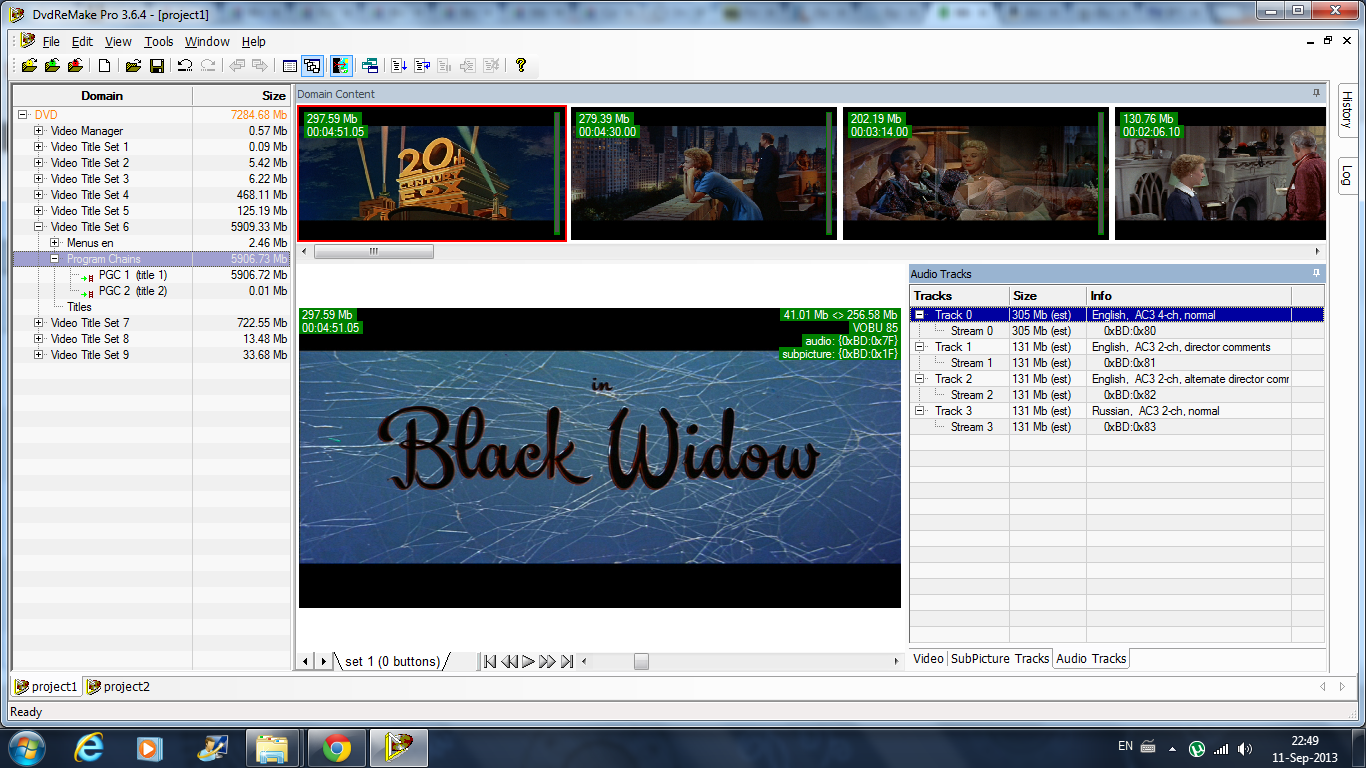Click the green-topped folder toolbar icon
Screen dimensions: 1366x768
pyautogui.click(x=52, y=66)
